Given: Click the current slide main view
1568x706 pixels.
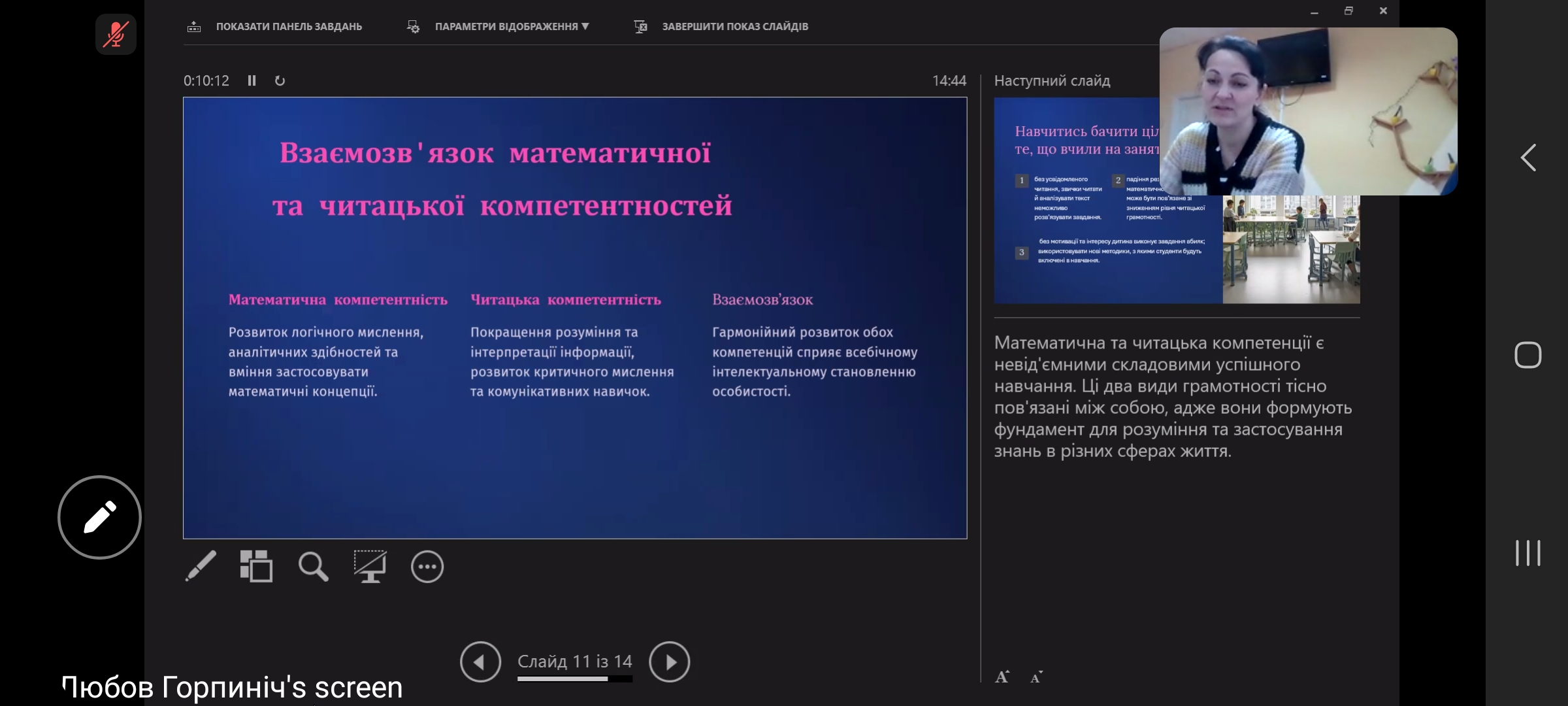Looking at the screenshot, I should [575, 318].
